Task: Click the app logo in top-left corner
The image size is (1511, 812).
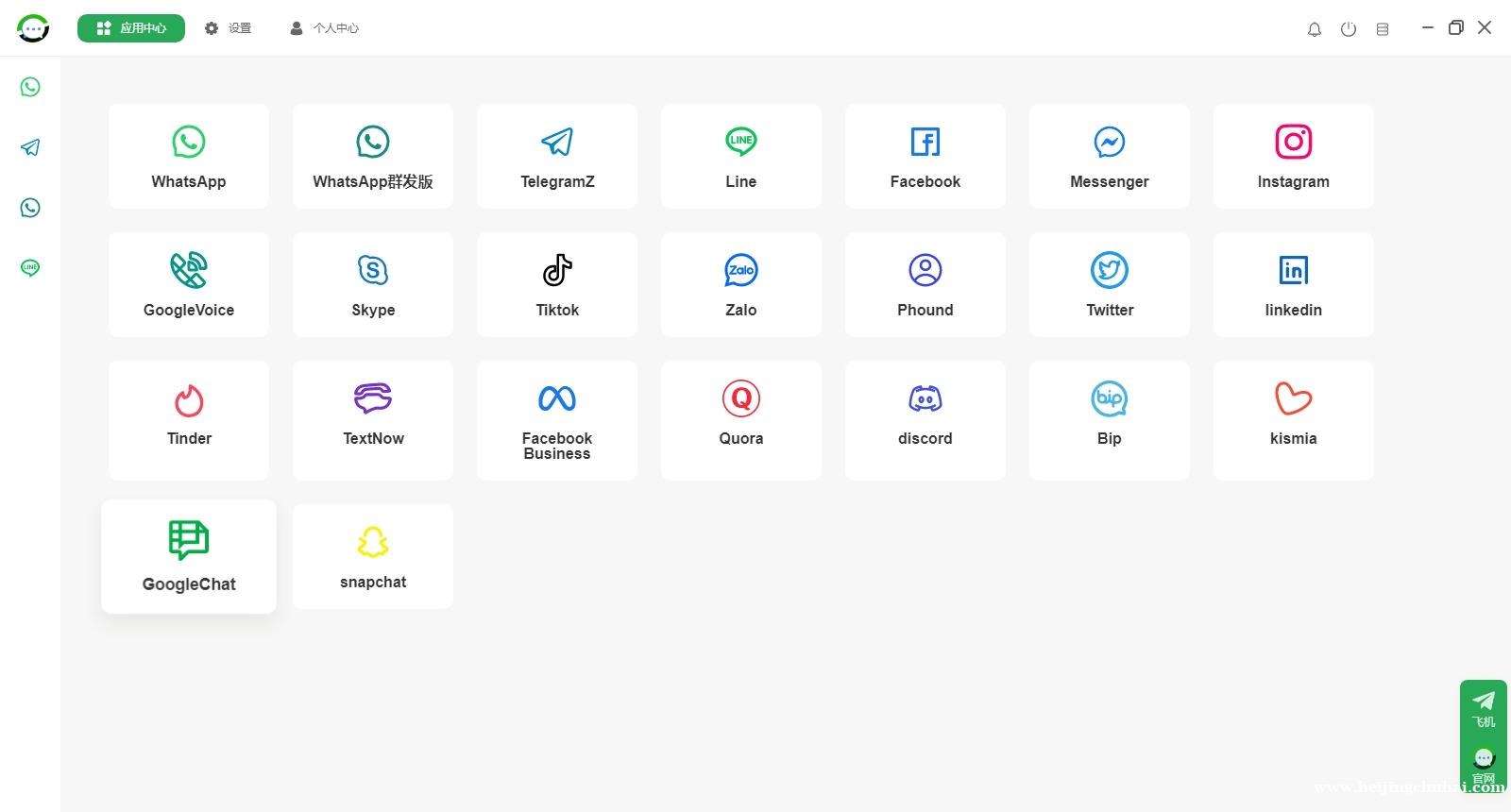Action: (33, 28)
